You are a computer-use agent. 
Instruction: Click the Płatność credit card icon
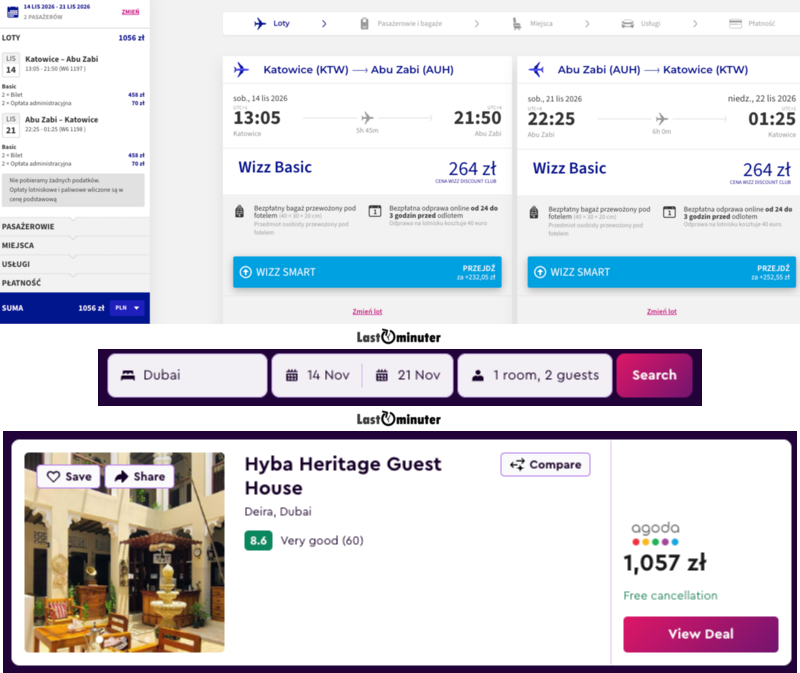point(735,23)
